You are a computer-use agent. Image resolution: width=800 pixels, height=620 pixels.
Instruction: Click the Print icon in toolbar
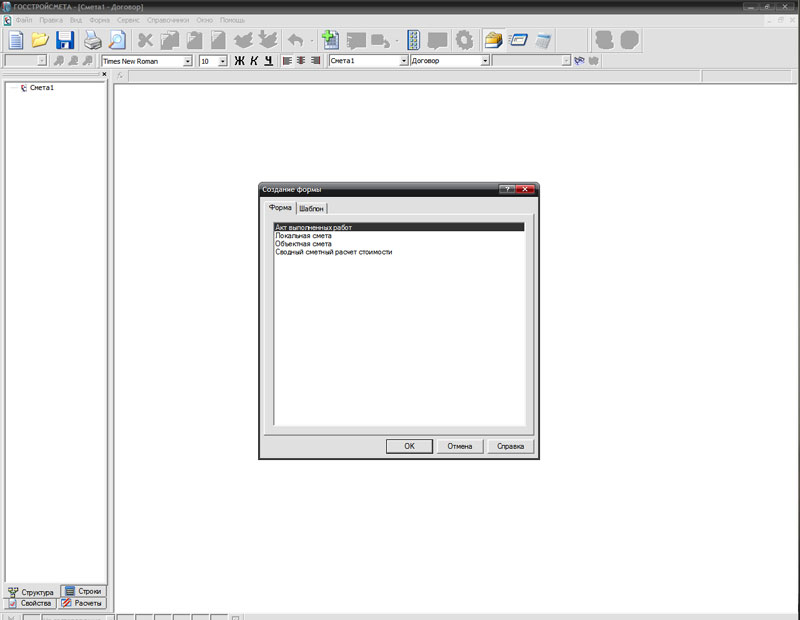click(x=93, y=40)
